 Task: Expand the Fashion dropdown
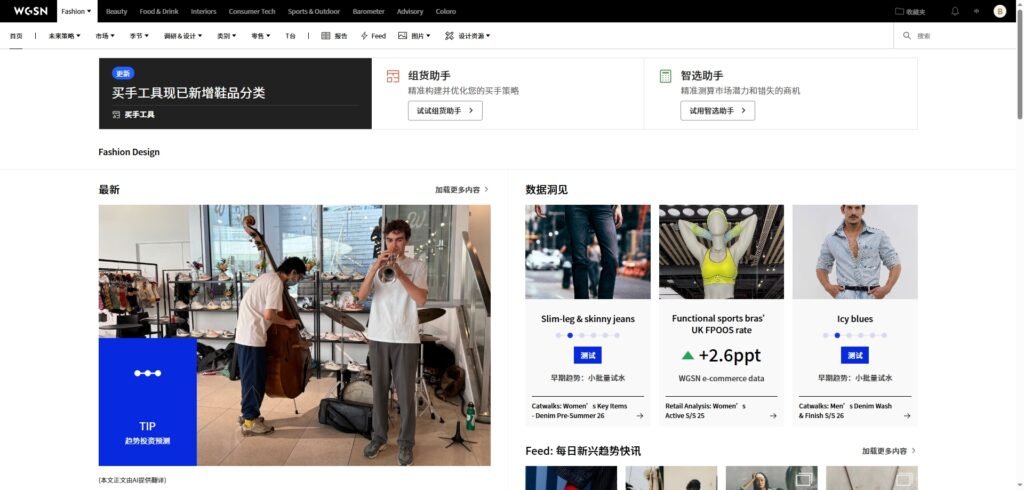point(76,11)
